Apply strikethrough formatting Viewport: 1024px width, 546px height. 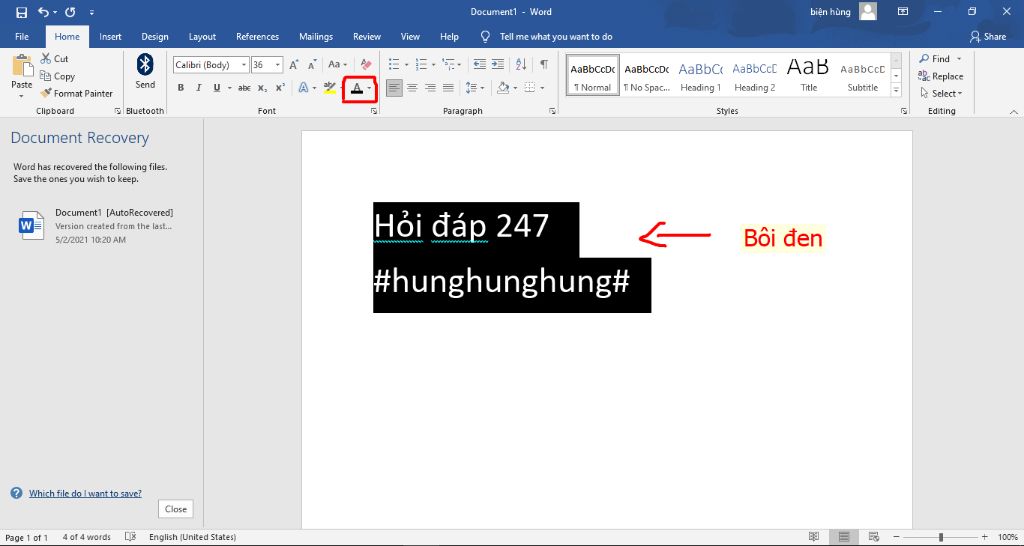pyautogui.click(x=244, y=88)
